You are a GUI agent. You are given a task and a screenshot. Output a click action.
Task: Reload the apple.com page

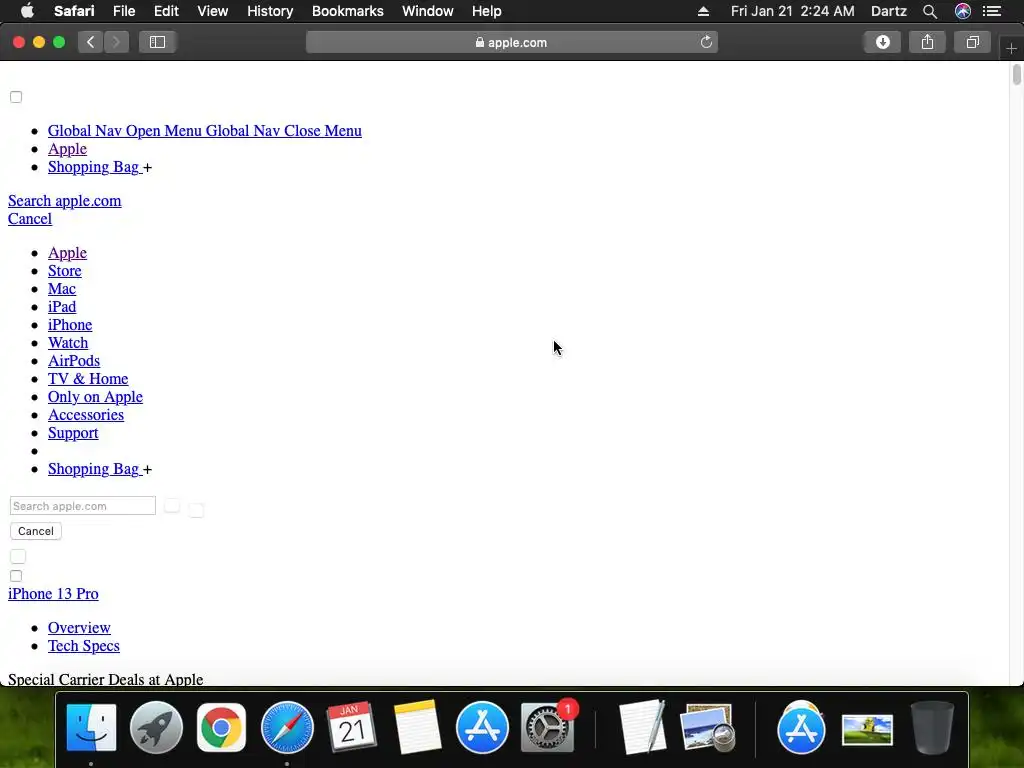[x=706, y=42]
